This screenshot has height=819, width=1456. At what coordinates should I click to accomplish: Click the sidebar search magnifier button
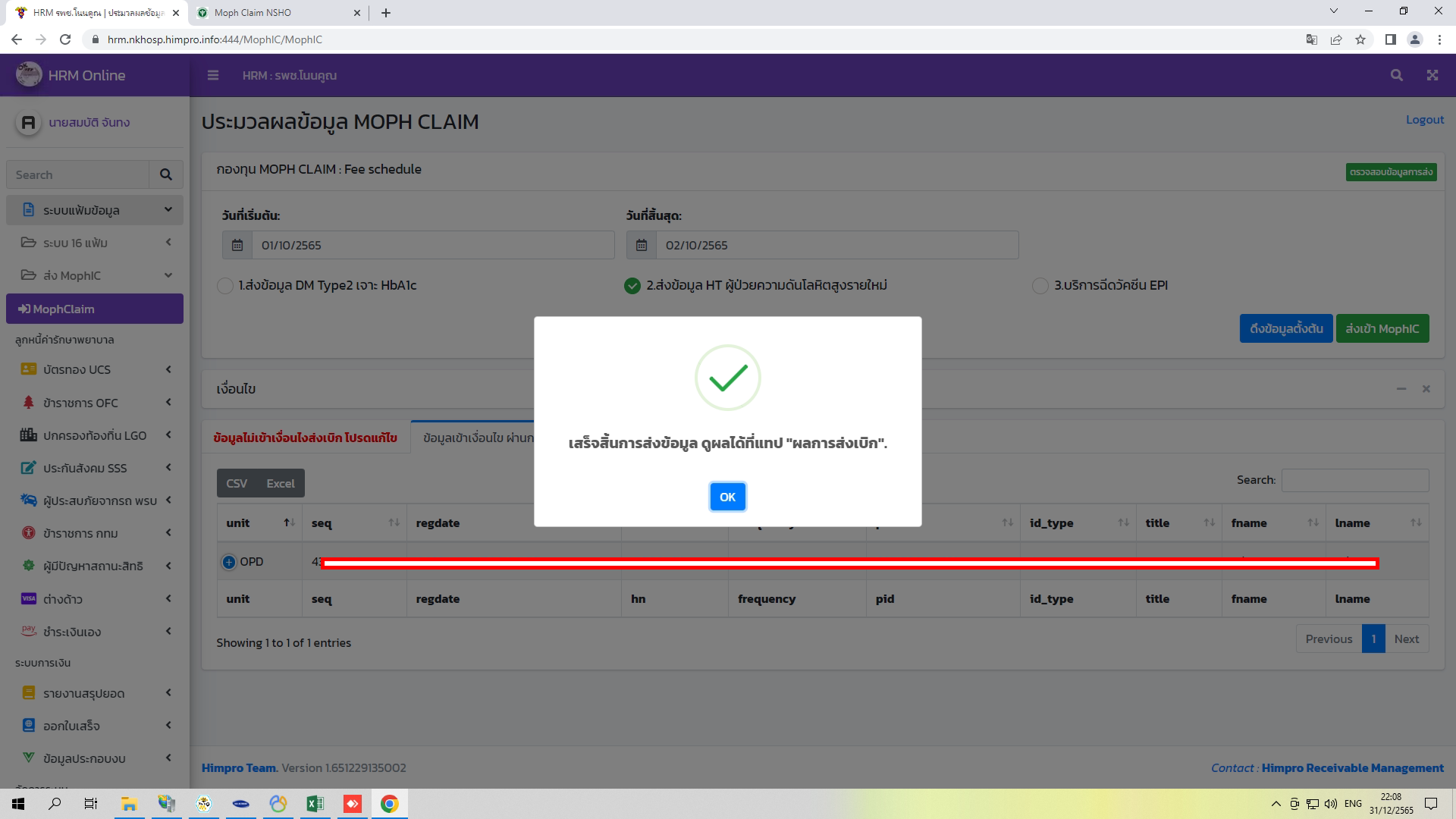pos(165,174)
